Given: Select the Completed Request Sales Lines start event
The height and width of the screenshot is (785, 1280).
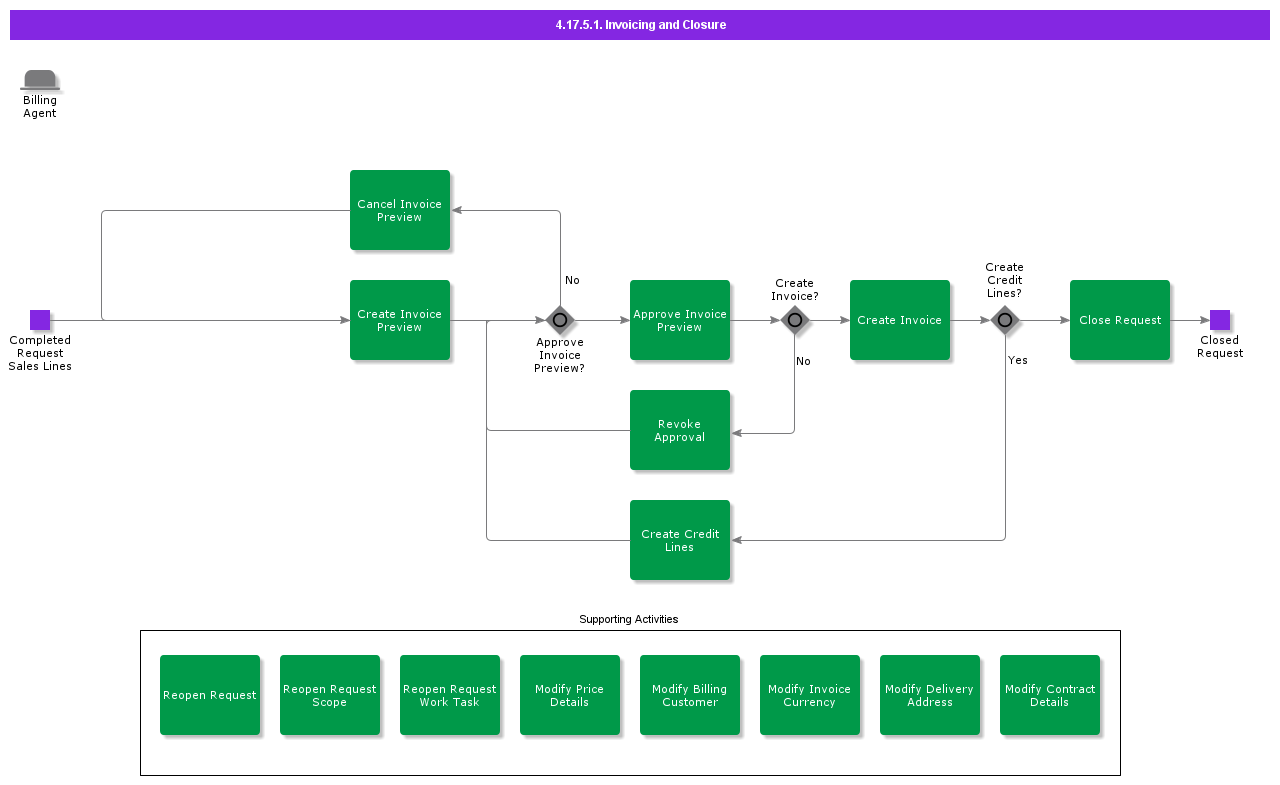Looking at the screenshot, I should [40, 320].
